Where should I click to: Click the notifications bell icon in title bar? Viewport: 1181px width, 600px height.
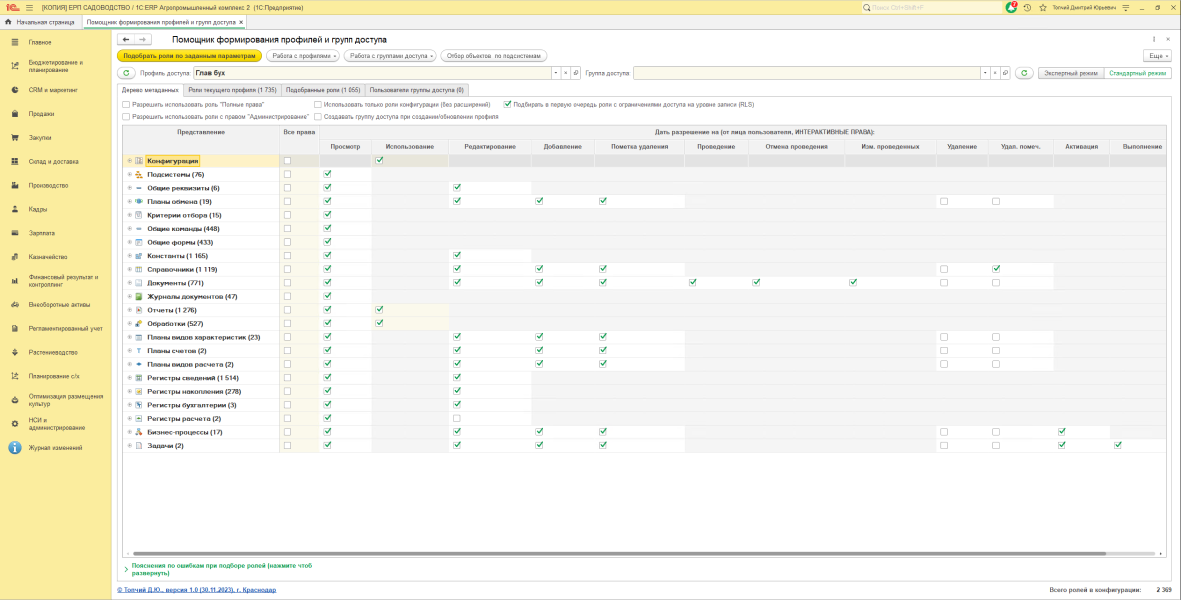pyautogui.click(x=1011, y=7)
